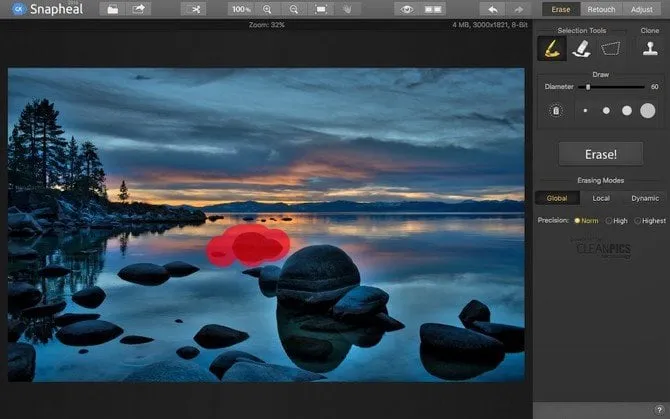Select the eraser selection tool
This screenshot has width=670, height=419.
[580, 48]
